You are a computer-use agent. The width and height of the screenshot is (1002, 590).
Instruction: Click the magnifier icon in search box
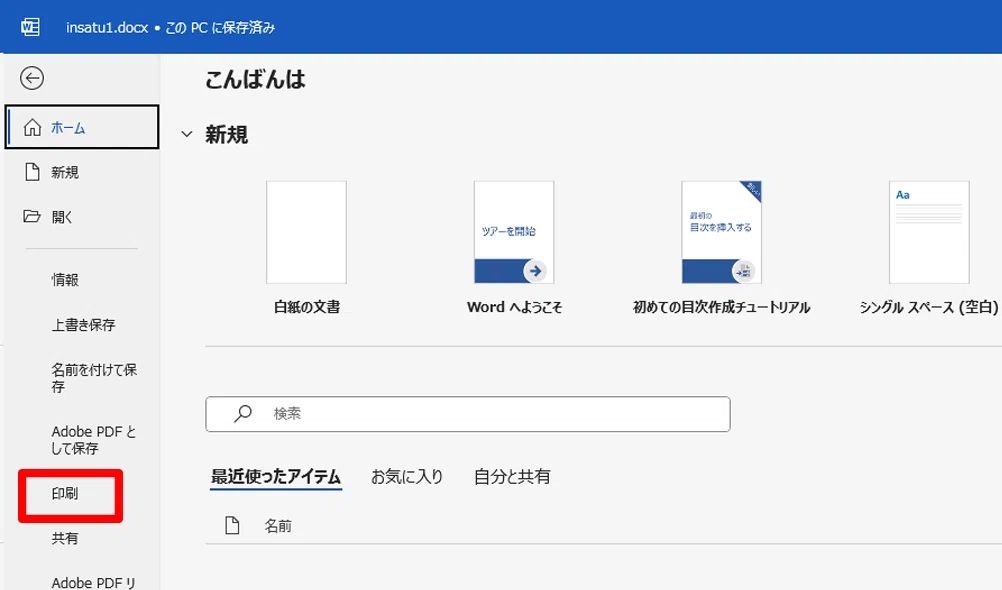coord(243,414)
